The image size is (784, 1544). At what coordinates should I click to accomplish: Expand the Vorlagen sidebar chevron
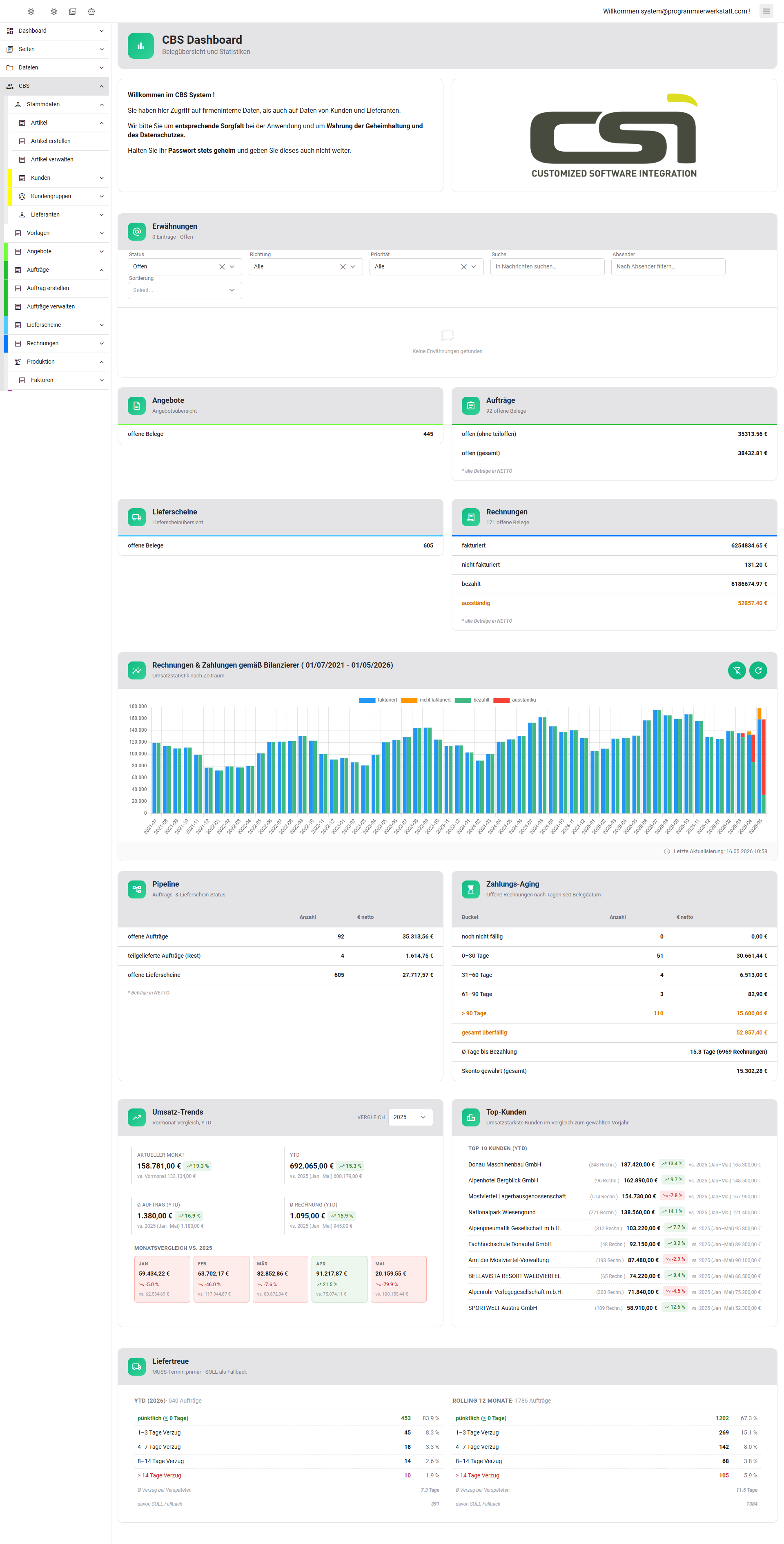pyautogui.click(x=101, y=233)
